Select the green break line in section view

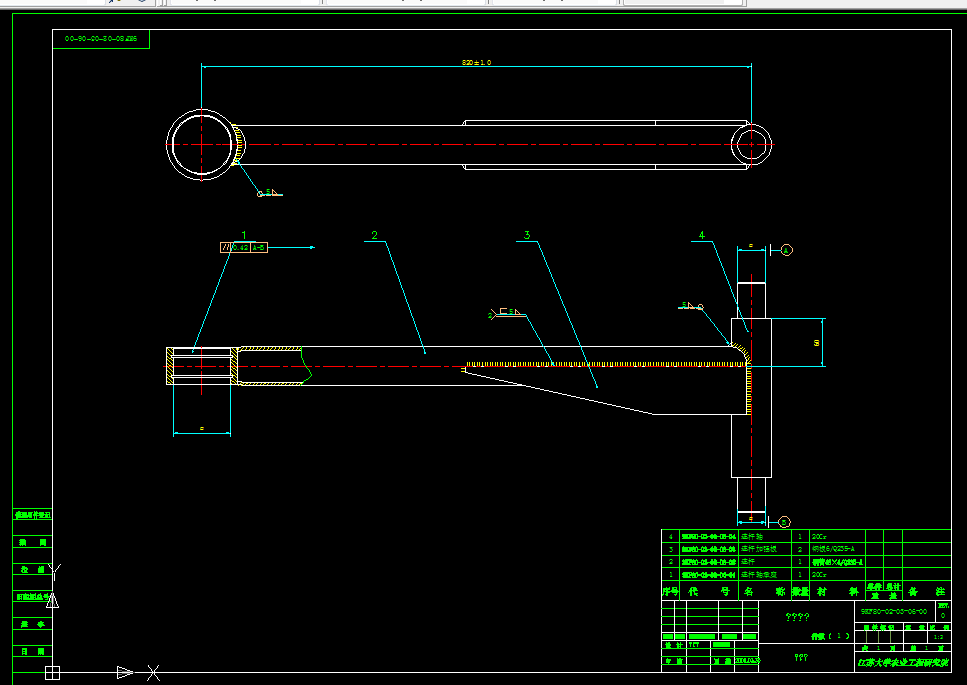click(x=305, y=366)
